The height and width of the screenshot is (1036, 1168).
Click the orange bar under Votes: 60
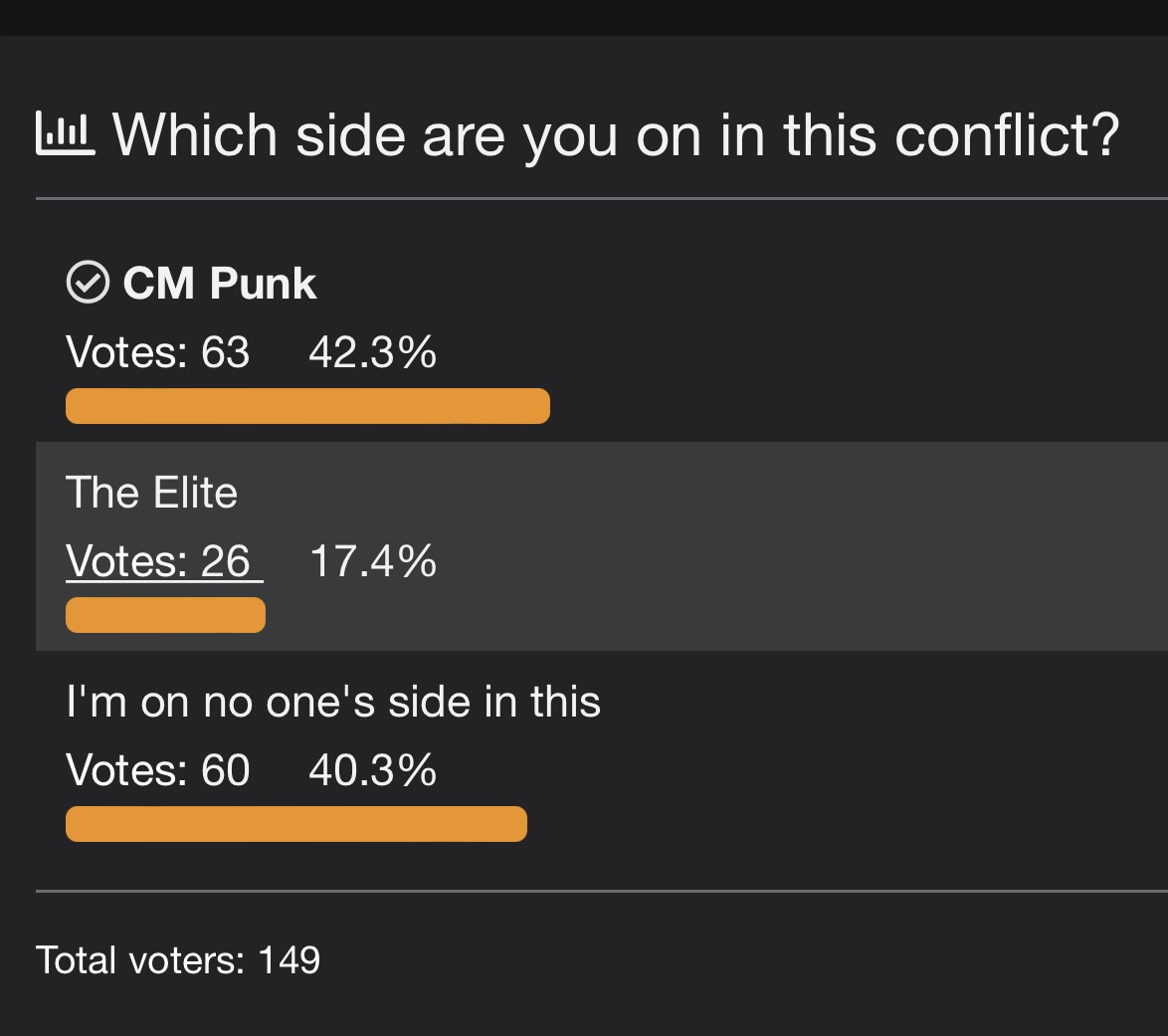point(295,824)
